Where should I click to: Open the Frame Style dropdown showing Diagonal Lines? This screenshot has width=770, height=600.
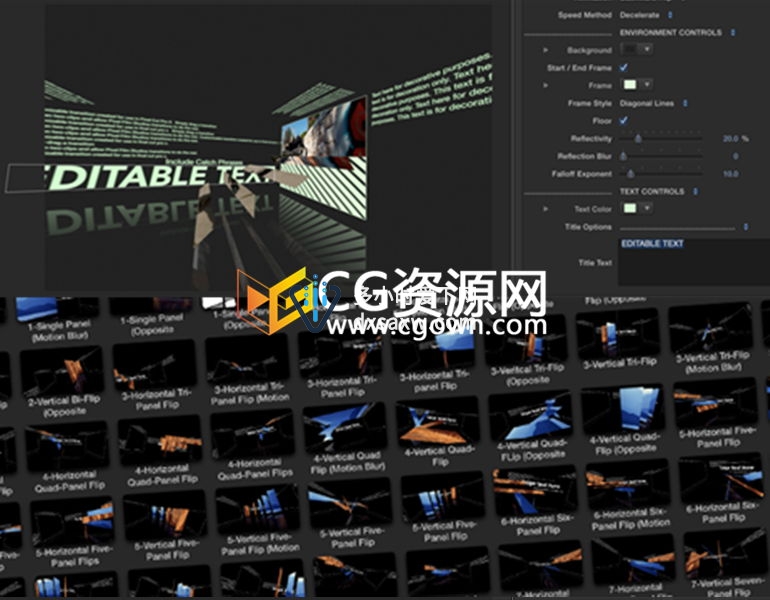[x=654, y=103]
